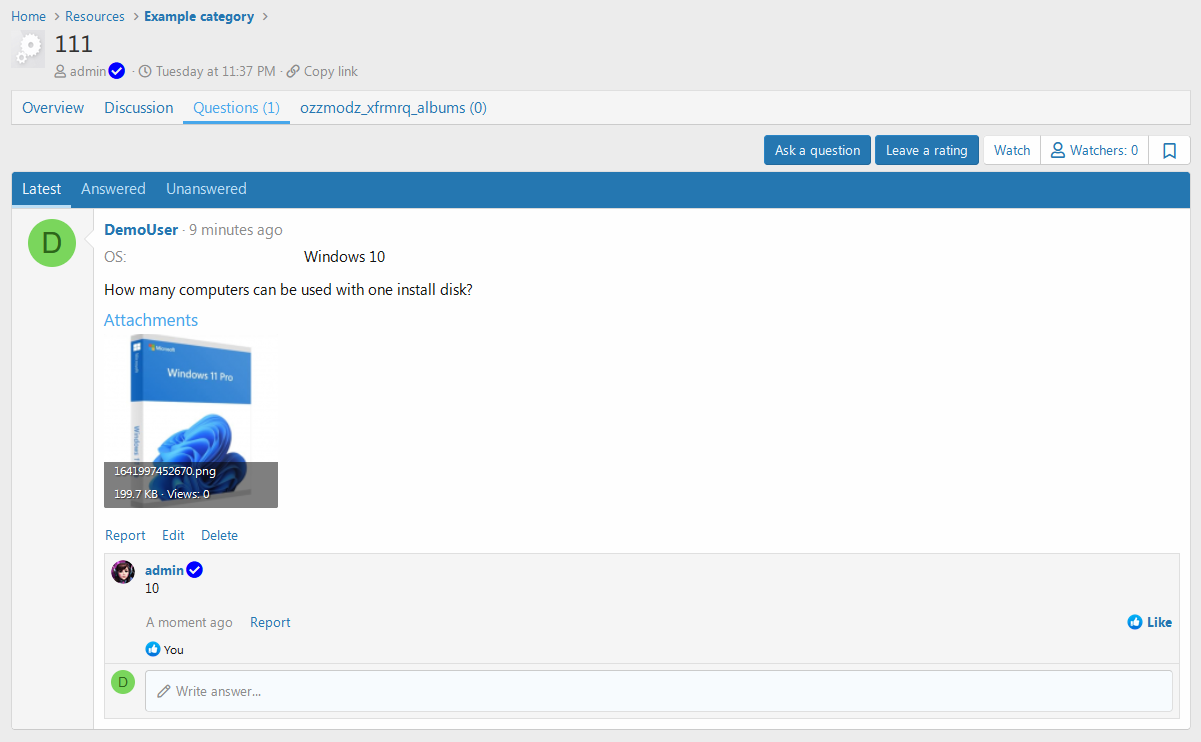Open the ozzmodz_xfrmrq_albums (0) tab
Viewport: 1201px width, 742px height.
click(x=393, y=108)
